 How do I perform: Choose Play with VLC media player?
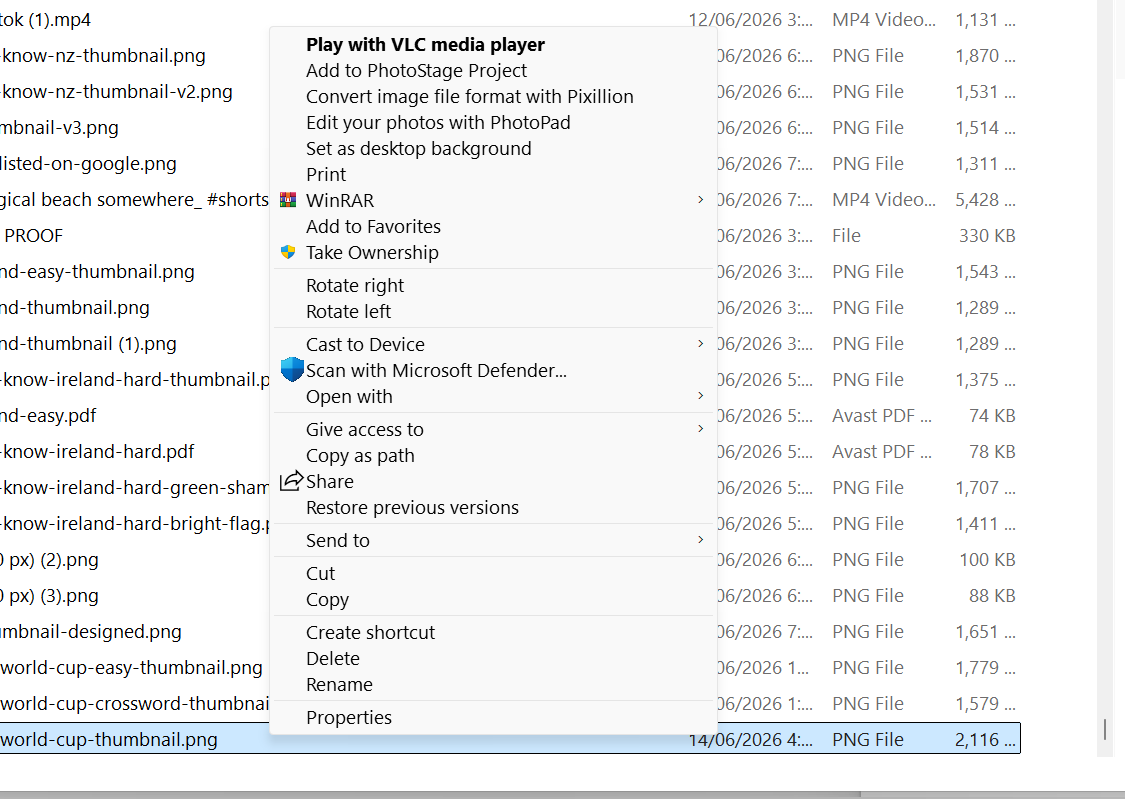pos(425,44)
